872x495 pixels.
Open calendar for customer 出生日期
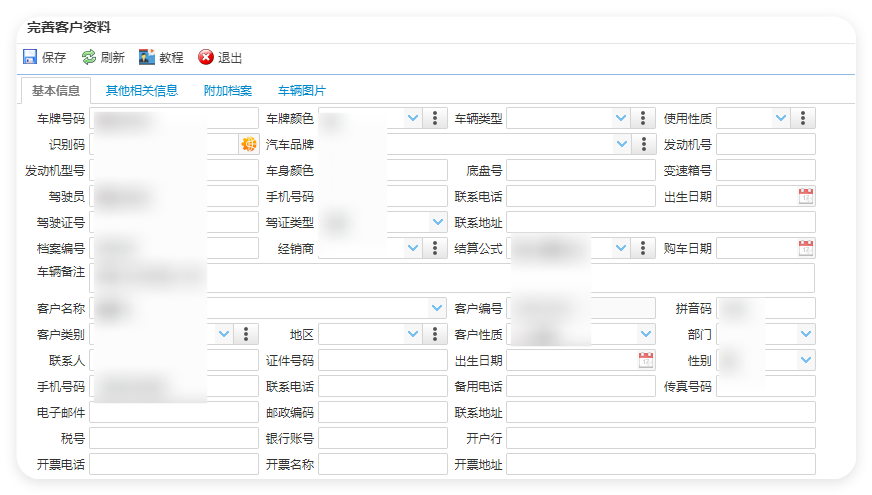tap(646, 360)
